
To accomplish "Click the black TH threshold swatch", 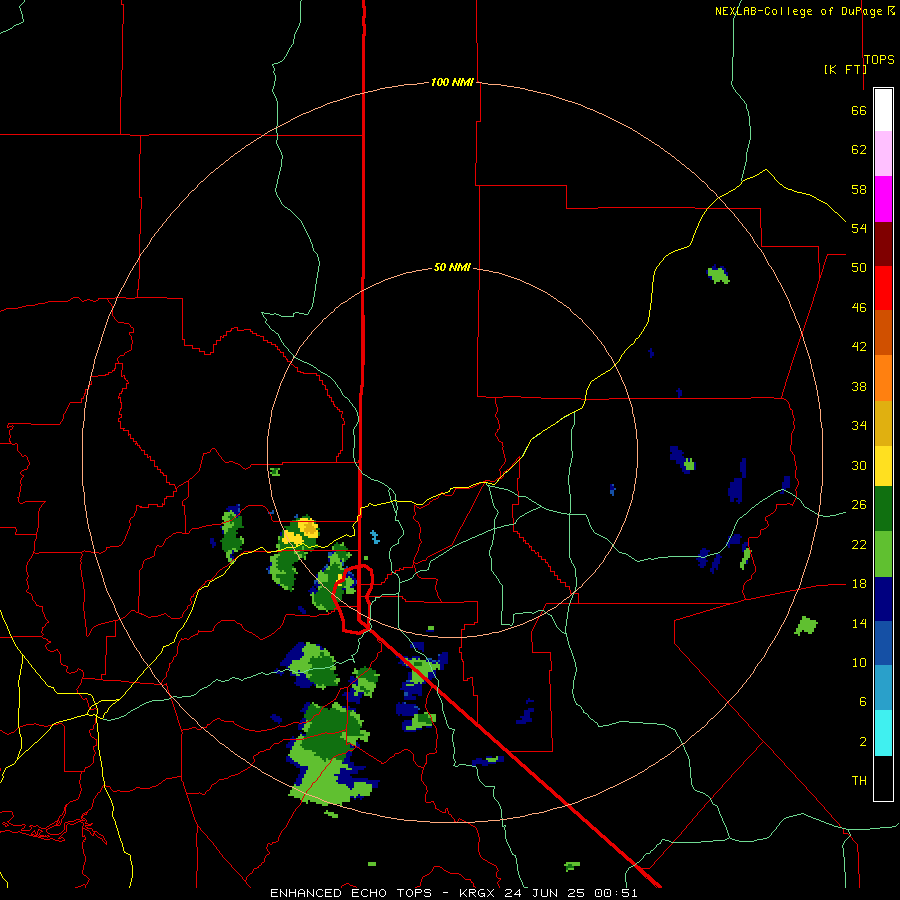I will pos(883,778).
